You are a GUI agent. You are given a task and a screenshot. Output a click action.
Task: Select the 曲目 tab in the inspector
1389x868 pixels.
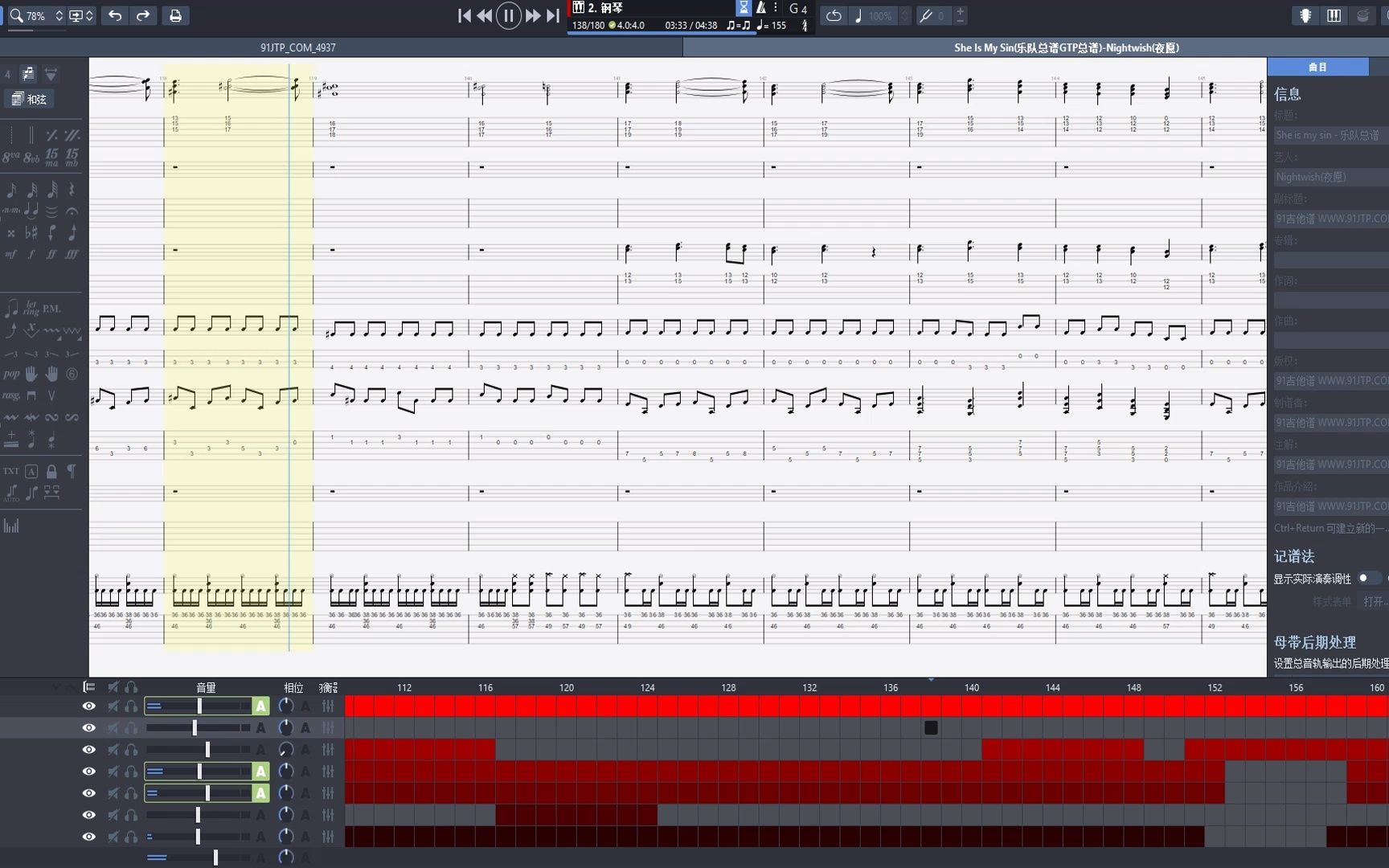pyautogui.click(x=1317, y=67)
